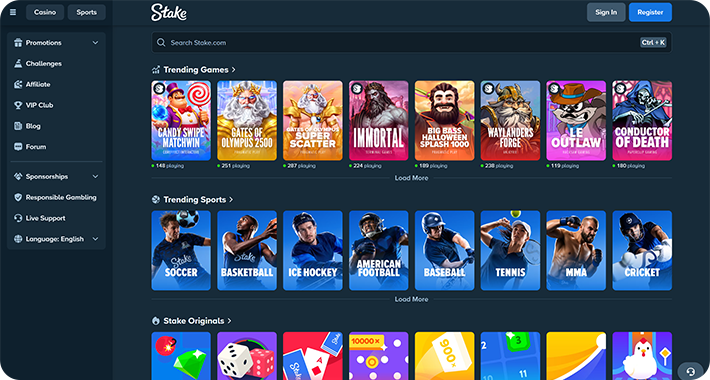
Task: Select the American Football sport card
Action: (379, 250)
